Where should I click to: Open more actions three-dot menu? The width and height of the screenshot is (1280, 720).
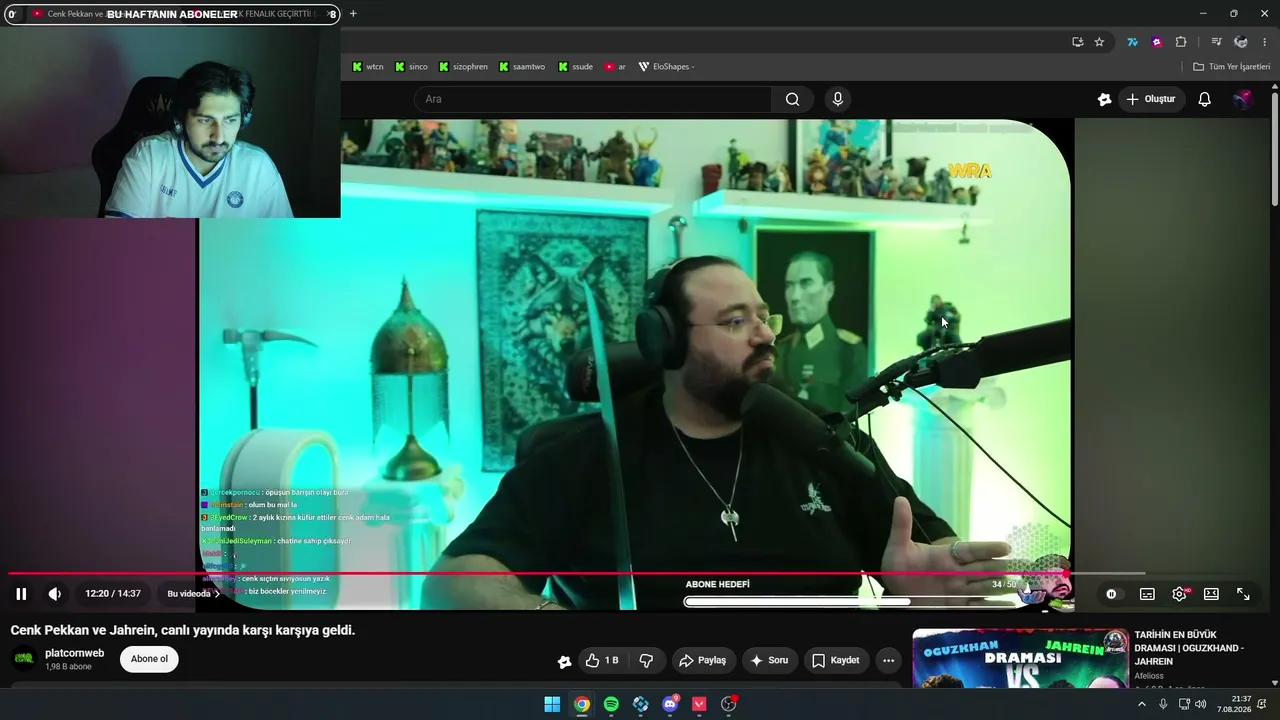[x=888, y=660]
